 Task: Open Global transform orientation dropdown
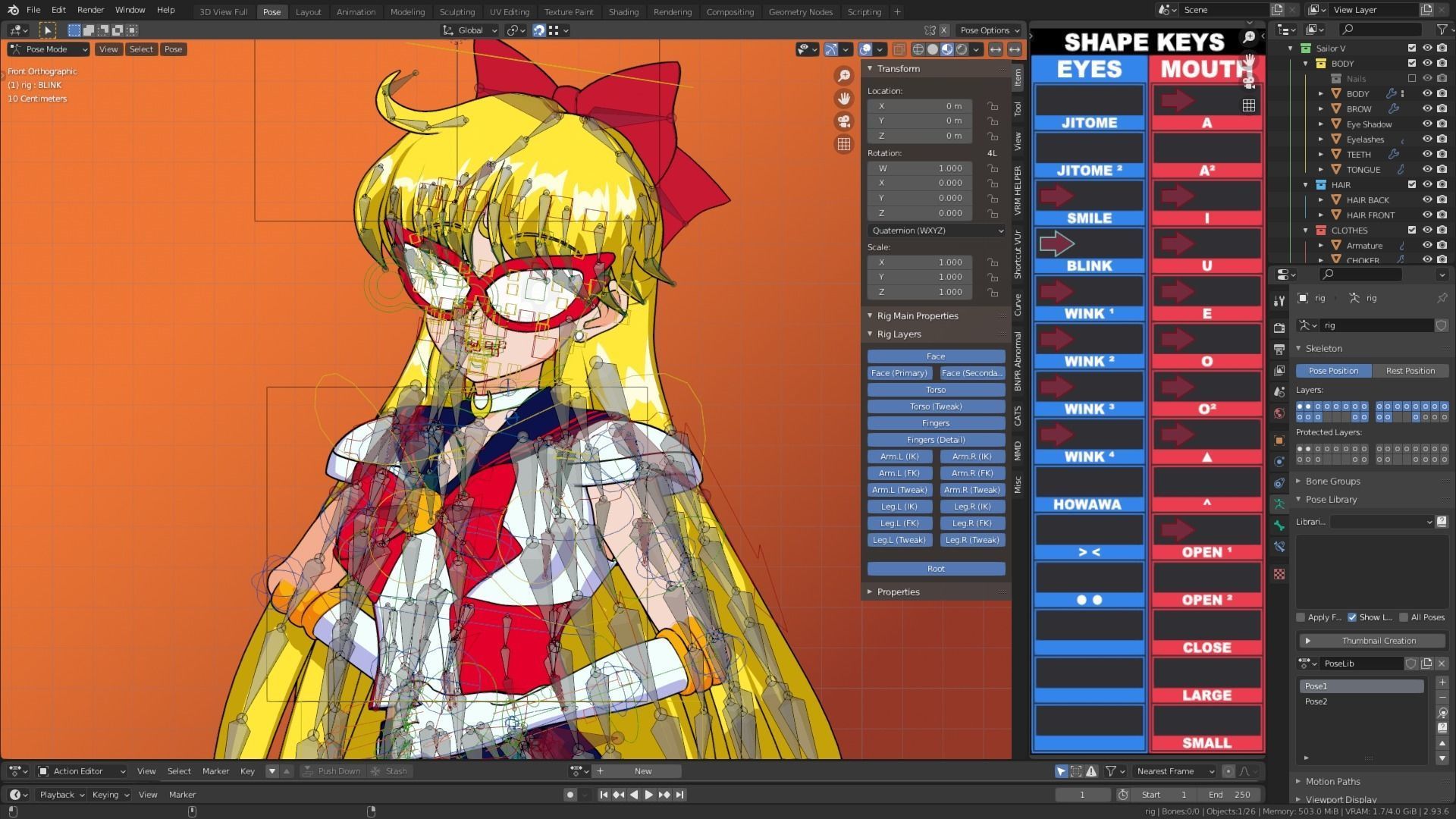[470, 30]
